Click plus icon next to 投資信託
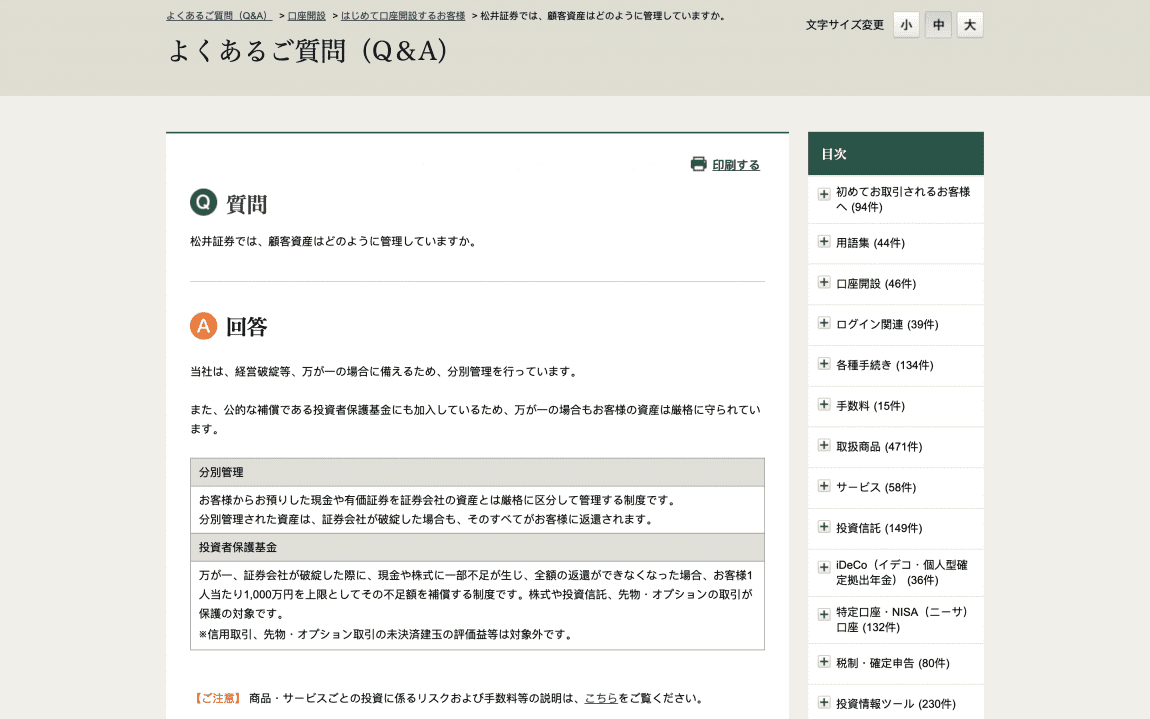The height and width of the screenshot is (719, 1150). tap(824, 527)
